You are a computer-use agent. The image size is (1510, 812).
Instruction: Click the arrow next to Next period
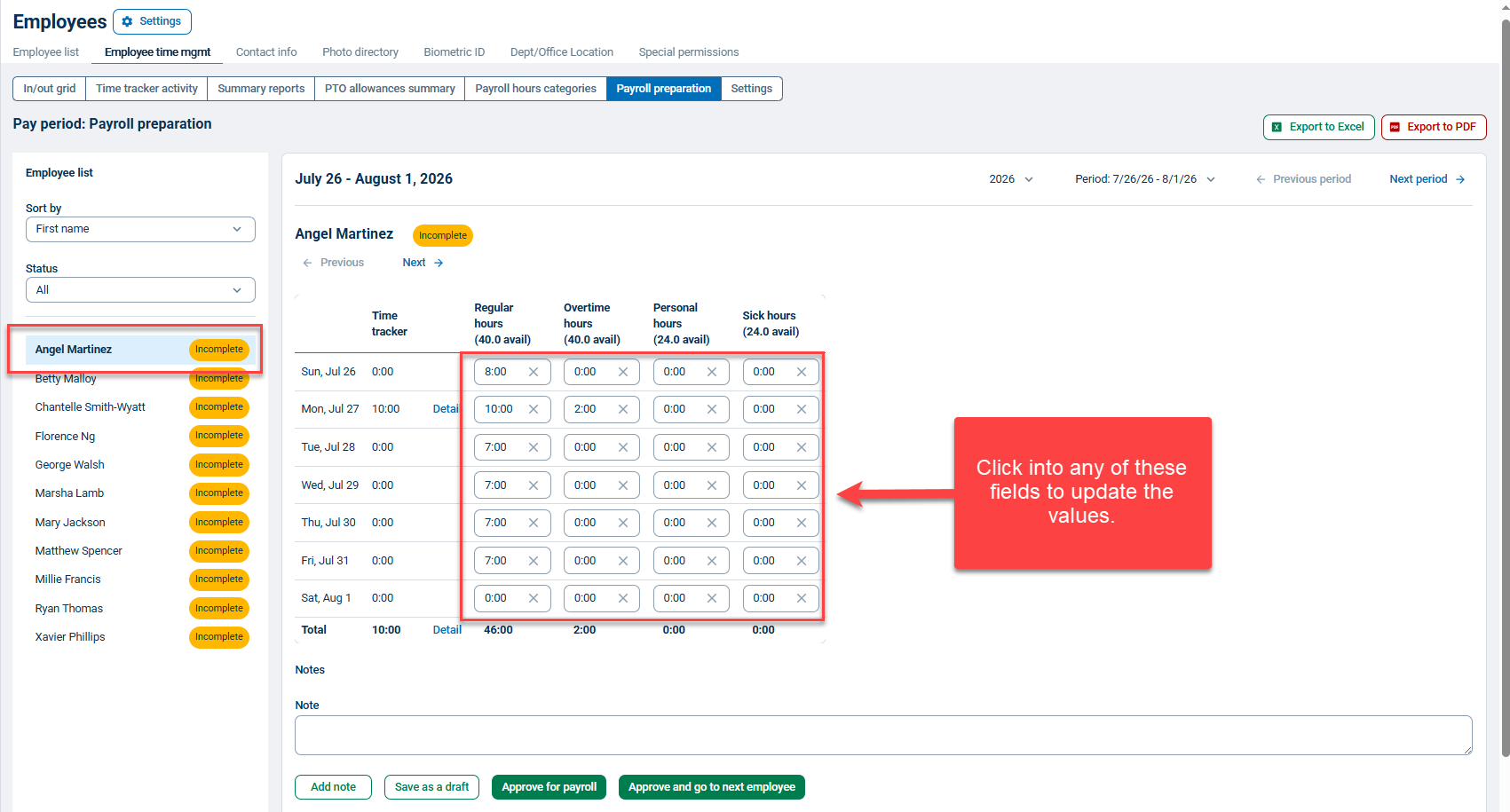click(1460, 179)
